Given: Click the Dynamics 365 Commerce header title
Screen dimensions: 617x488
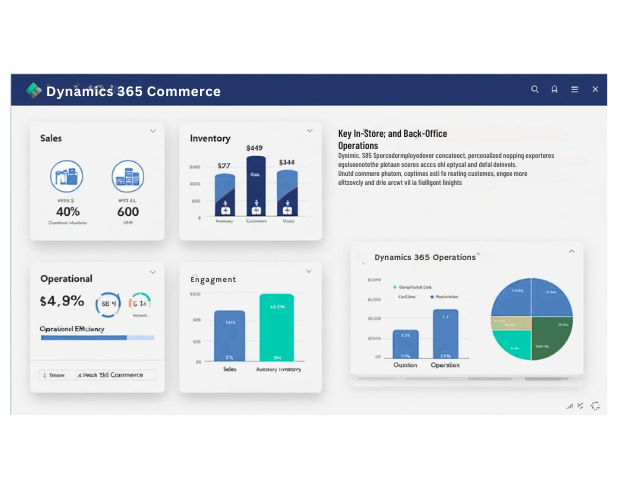Looking at the screenshot, I should coord(133,91).
